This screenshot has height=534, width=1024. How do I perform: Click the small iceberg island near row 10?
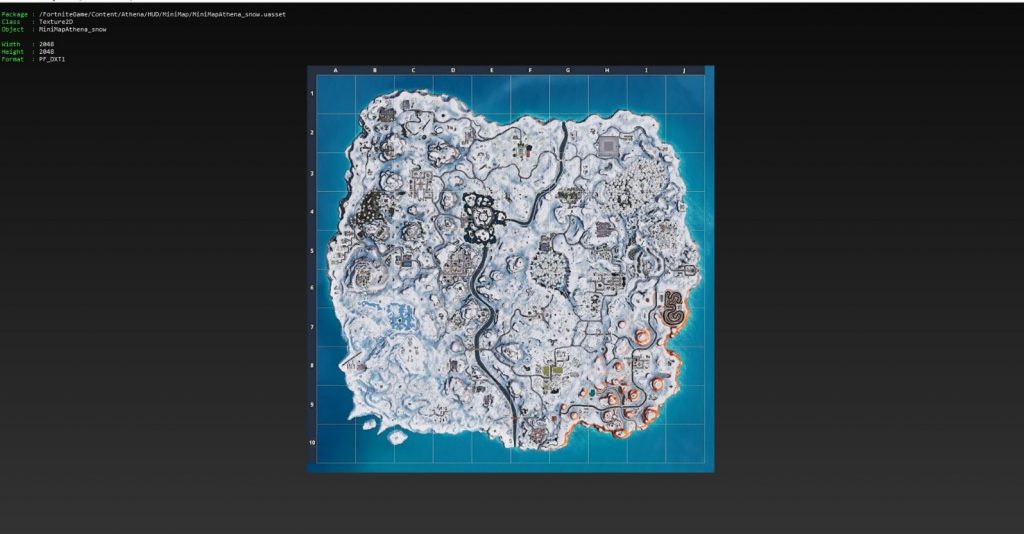(x=396, y=437)
